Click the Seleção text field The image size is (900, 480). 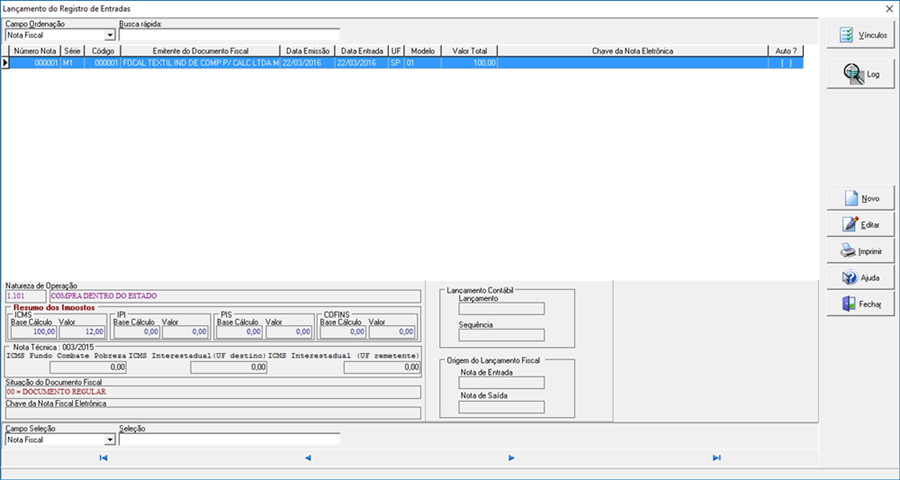[229, 439]
